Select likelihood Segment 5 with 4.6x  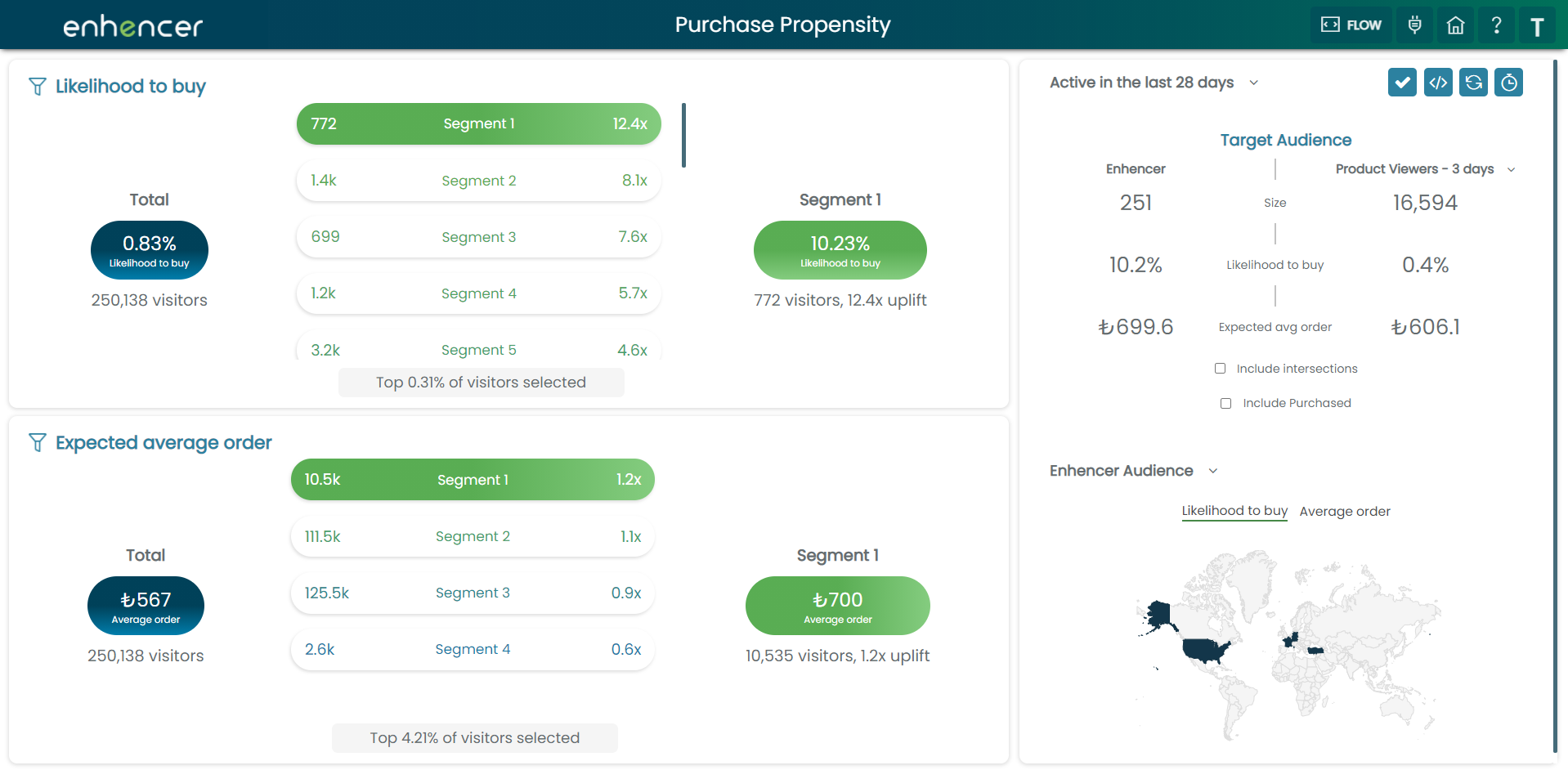(479, 347)
